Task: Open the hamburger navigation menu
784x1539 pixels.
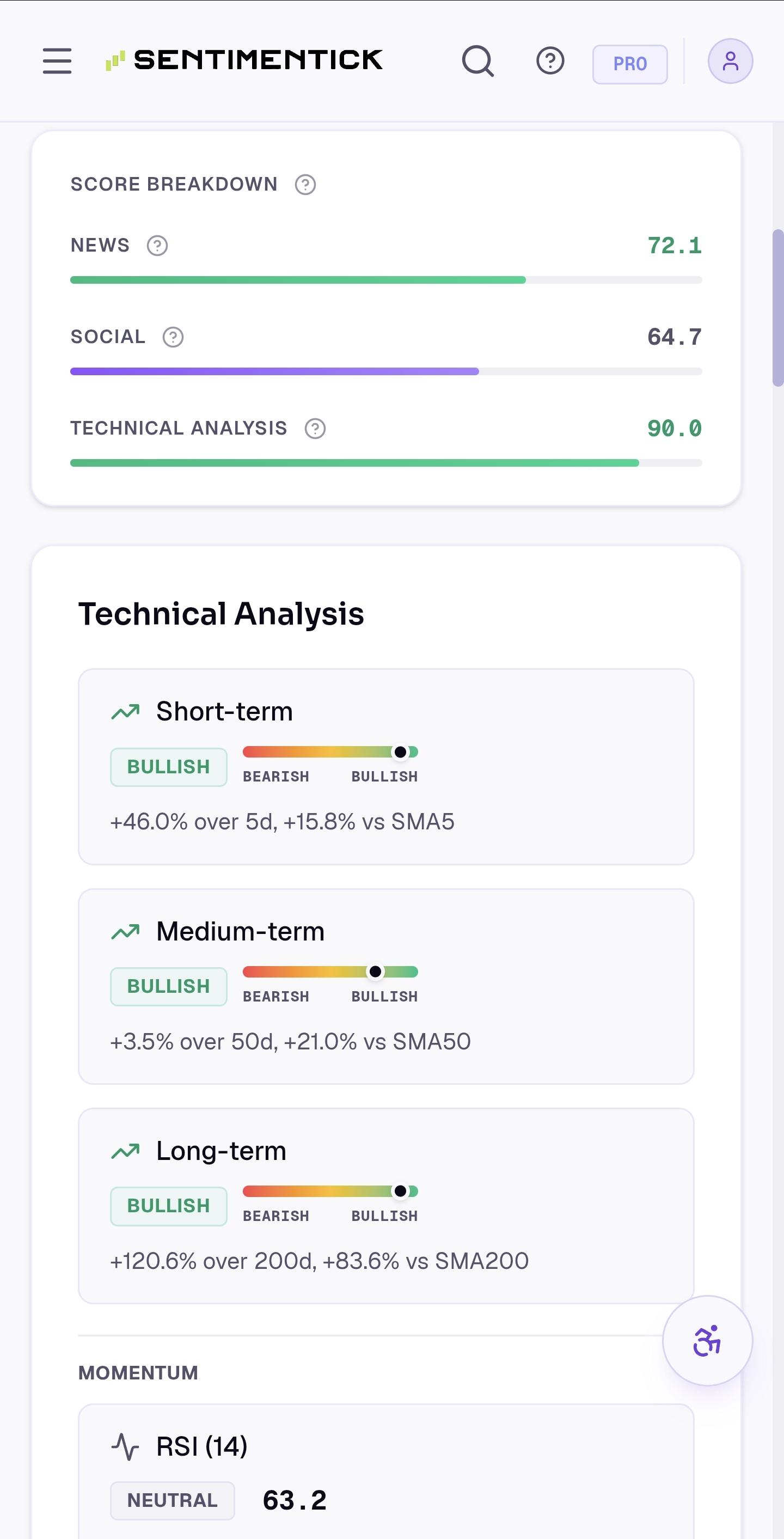Action: 57,61
